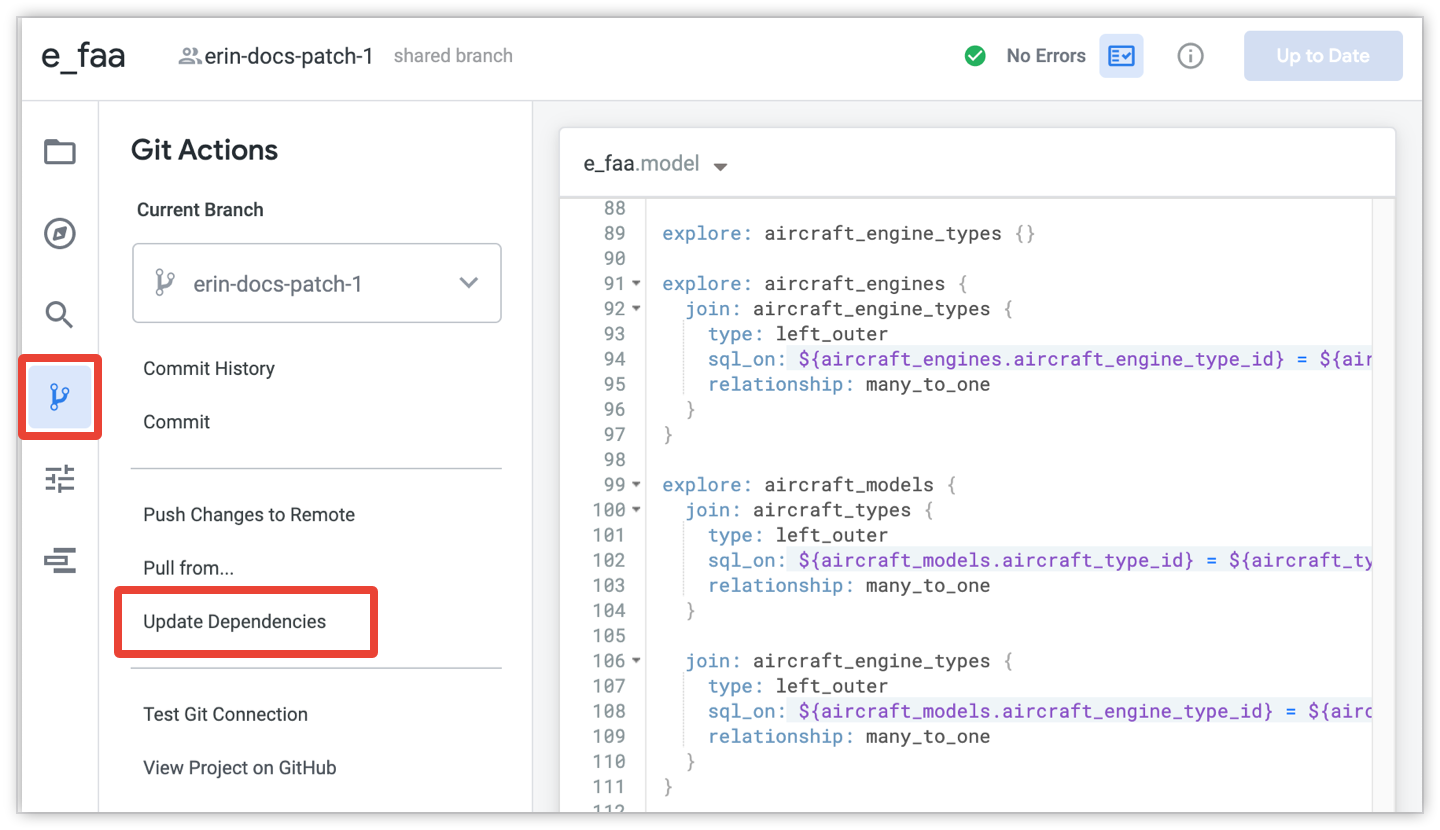The height and width of the screenshot is (830, 1440).
Task: Collapse the code fold at line 99
Action: pos(637,485)
